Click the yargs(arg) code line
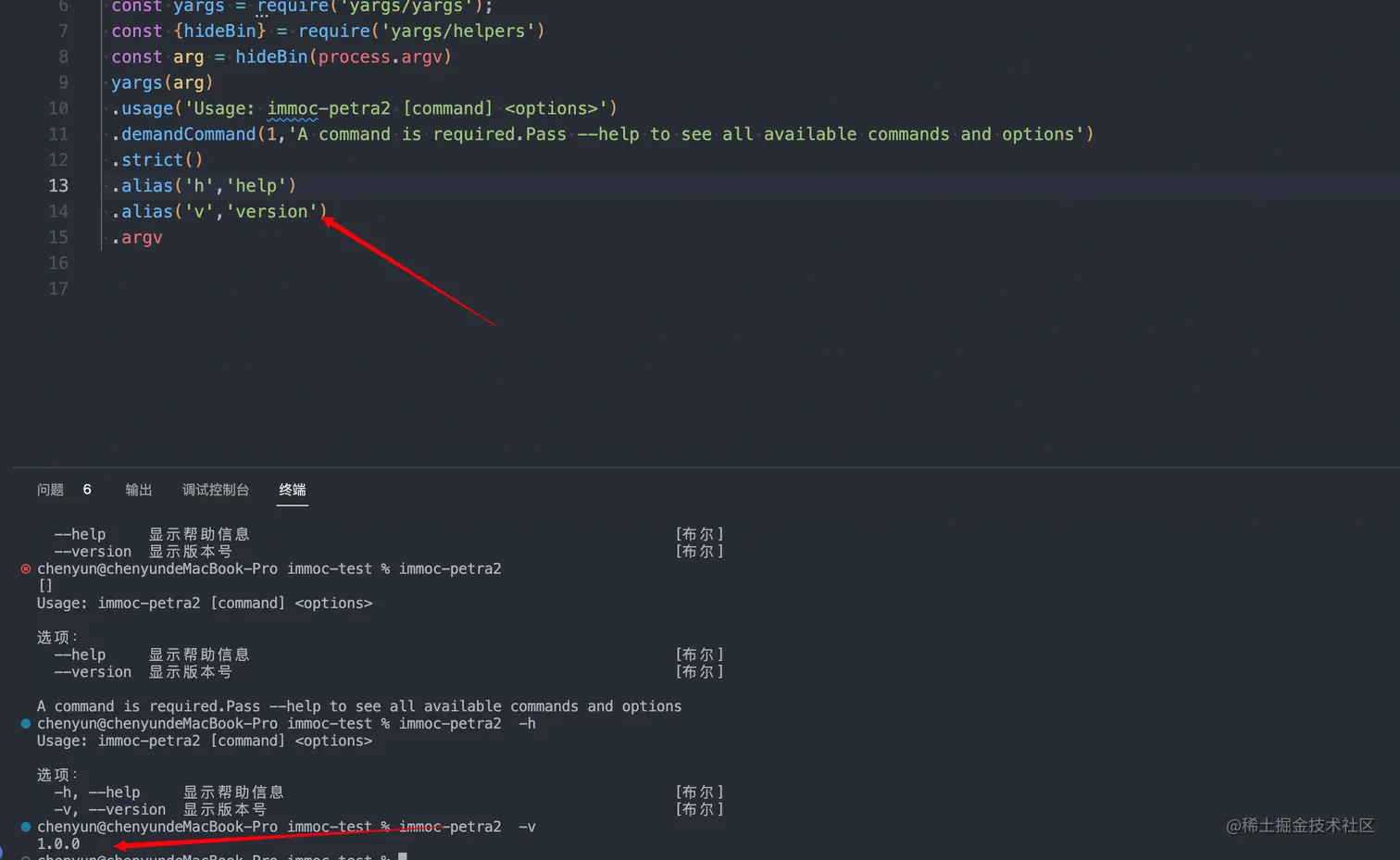Screen dimensions: 1400x860 point(162,82)
